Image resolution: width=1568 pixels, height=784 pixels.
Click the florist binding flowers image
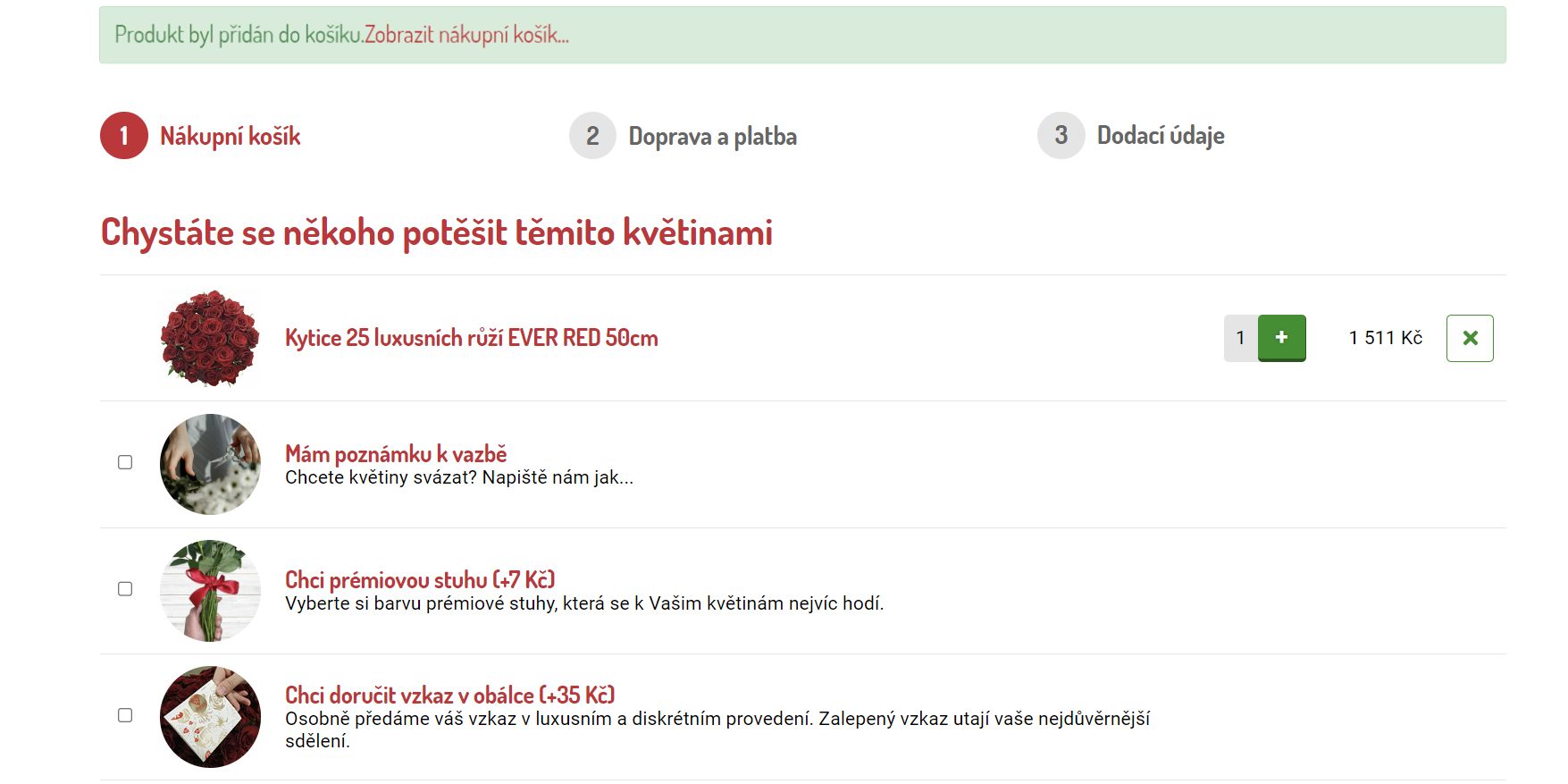pos(210,464)
